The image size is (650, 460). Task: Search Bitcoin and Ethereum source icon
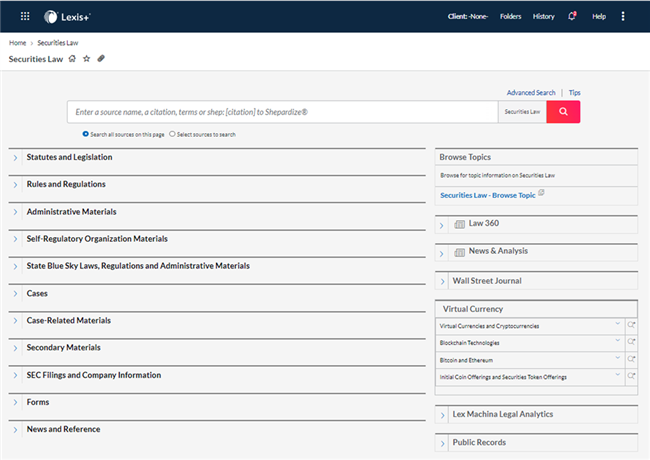coord(631,359)
